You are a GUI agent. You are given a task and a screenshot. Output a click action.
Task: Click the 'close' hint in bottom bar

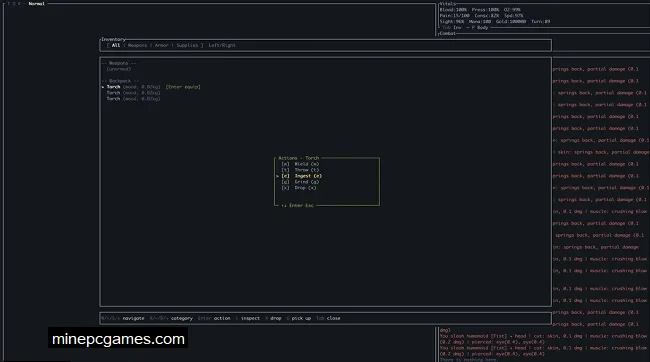(x=333, y=318)
